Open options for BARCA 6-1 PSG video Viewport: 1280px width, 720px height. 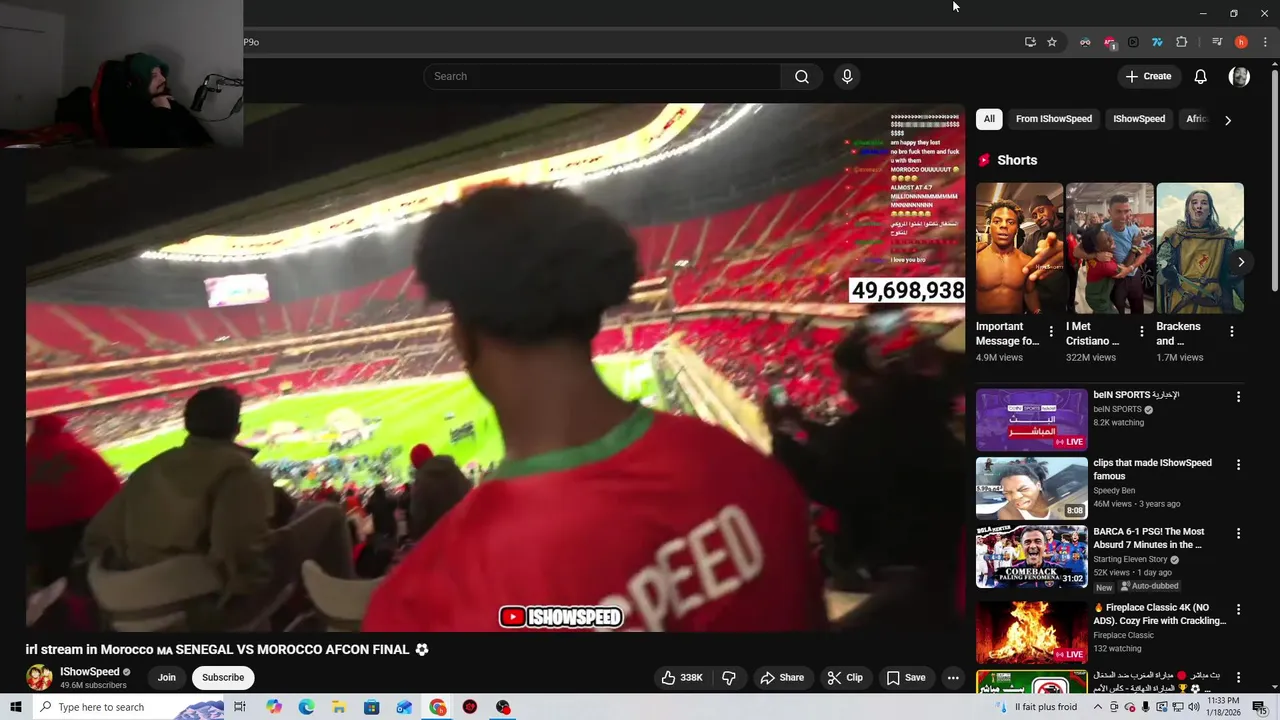[x=1238, y=534]
